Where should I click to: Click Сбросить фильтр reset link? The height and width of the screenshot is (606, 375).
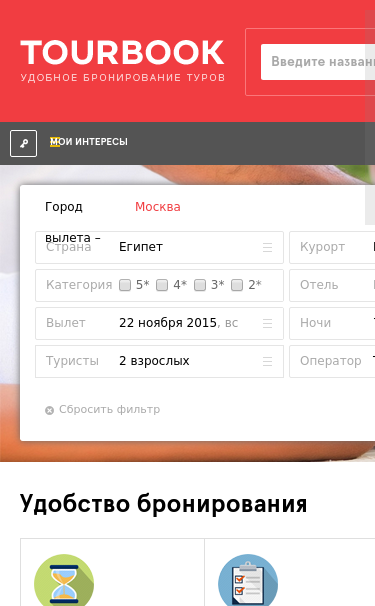(x=109, y=409)
